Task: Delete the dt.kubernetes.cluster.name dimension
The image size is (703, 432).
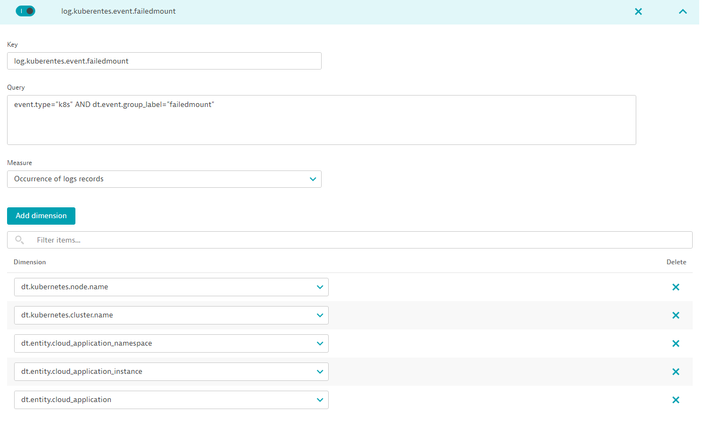Action: coord(676,315)
